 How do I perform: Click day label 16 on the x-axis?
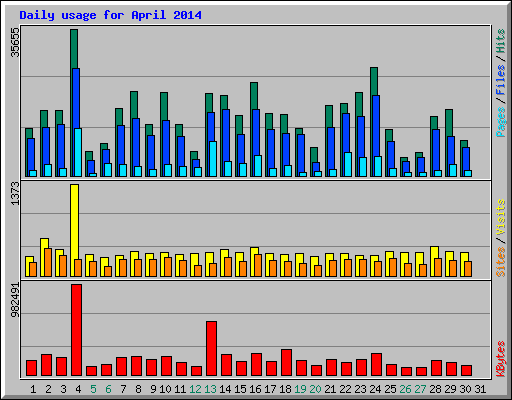[255, 389]
